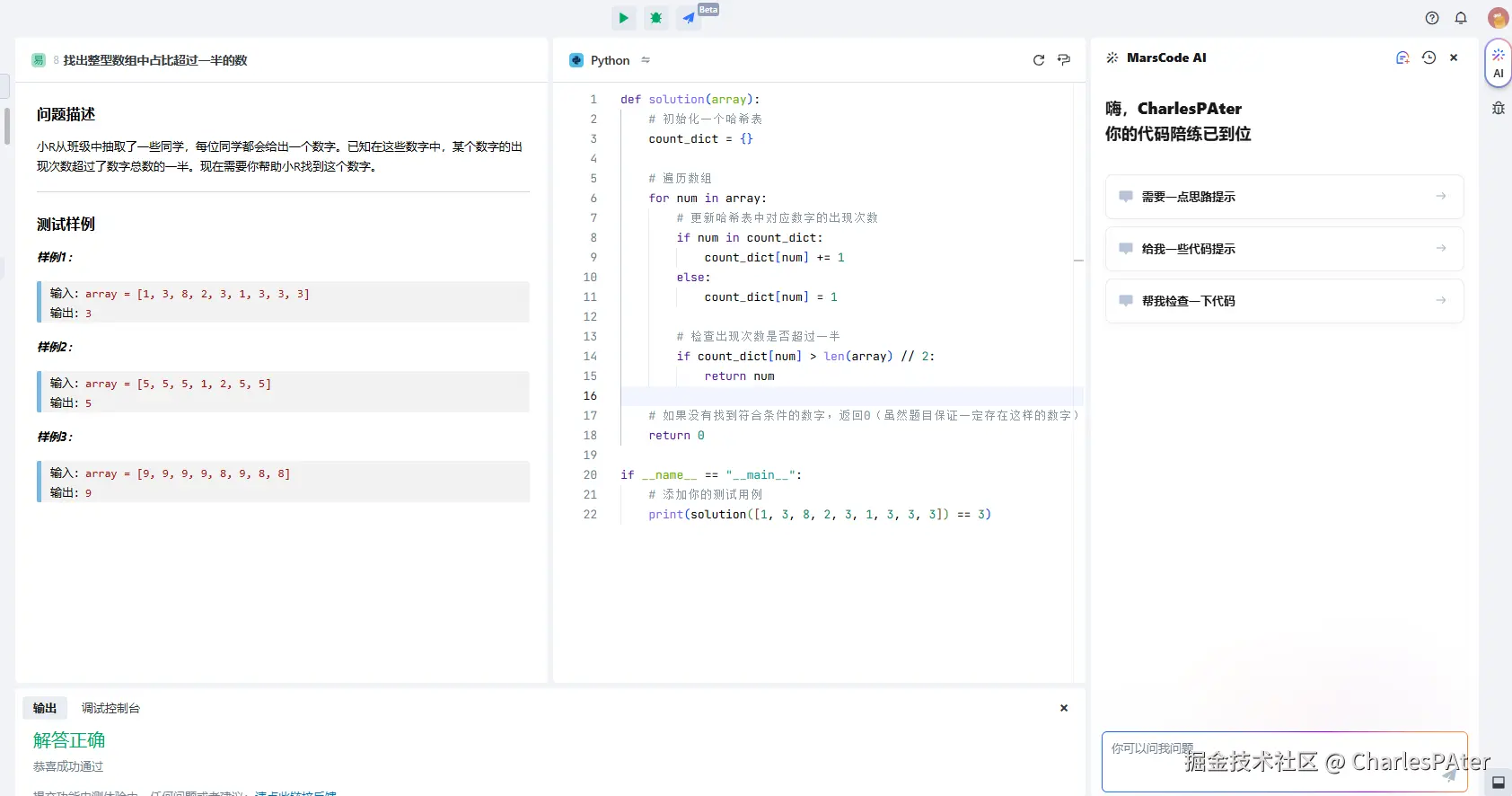The image size is (1512, 796).
Task: View MarsCode AI chat history
Action: [1428, 57]
